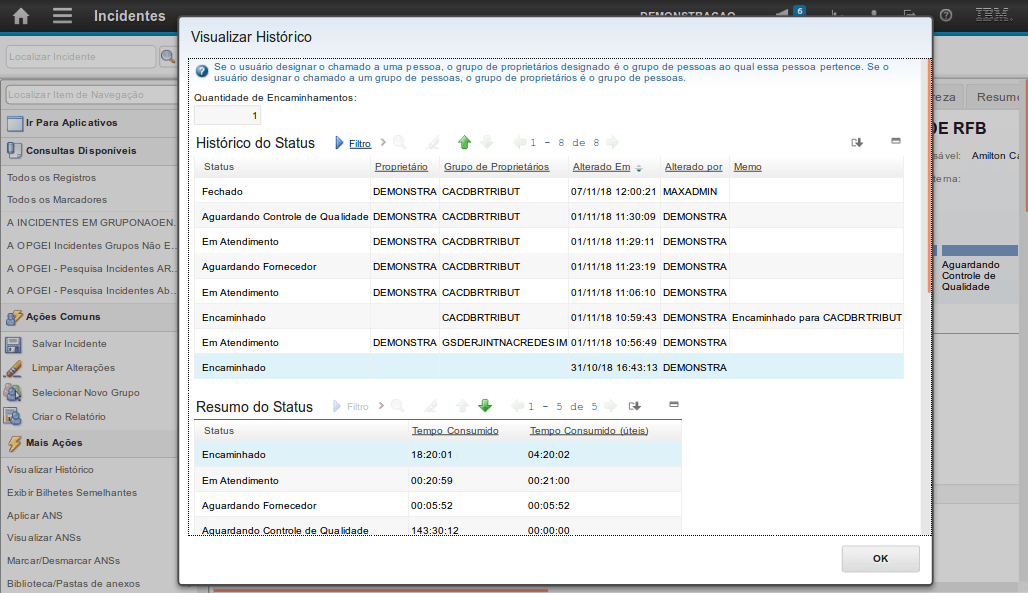This screenshot has height=593, width=1028.
Task: Click the Selecionar Novo Grupo people icon
Action: tap(13, 392)
